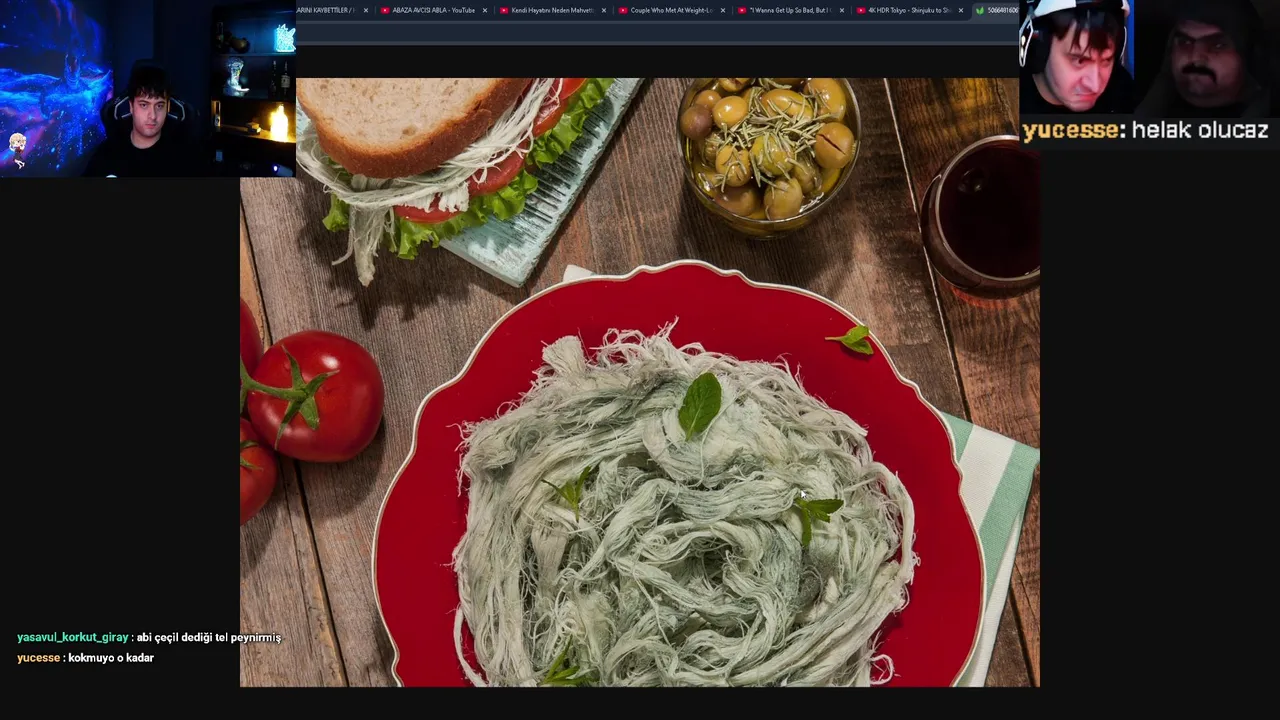Click the YouTube favicon on Kendi Hayatını tab

click(x=504, y=10)
